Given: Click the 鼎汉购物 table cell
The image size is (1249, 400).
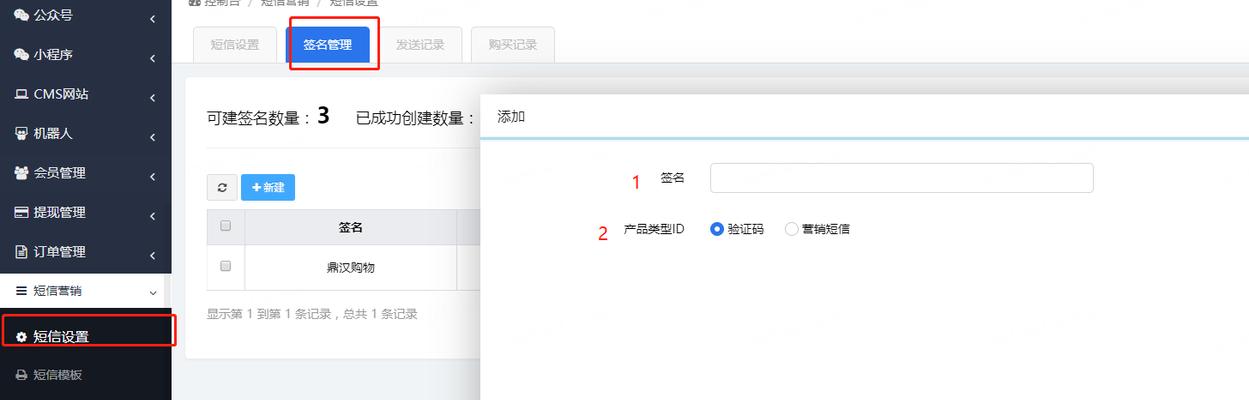Looking at the screenshot, I should point(350,267).
